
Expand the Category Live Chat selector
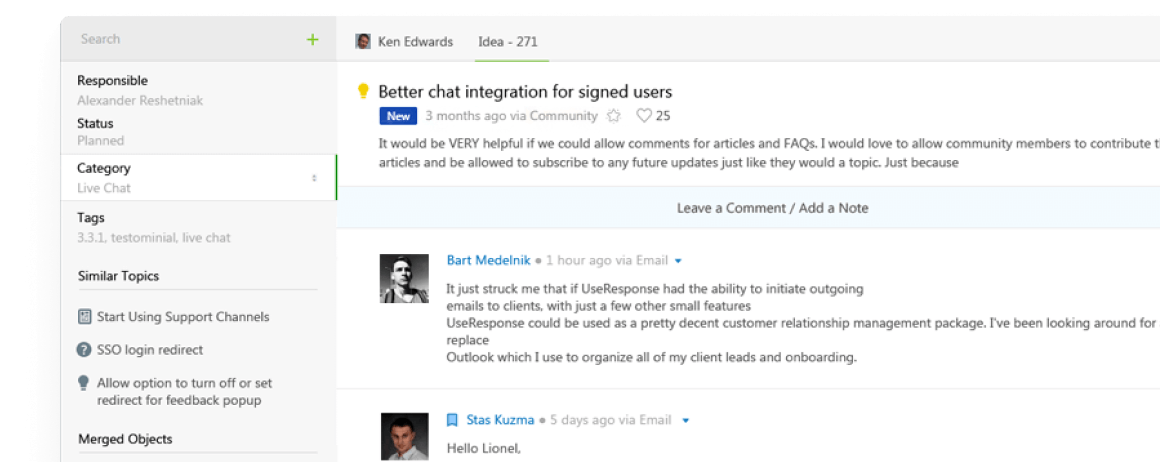314,178
